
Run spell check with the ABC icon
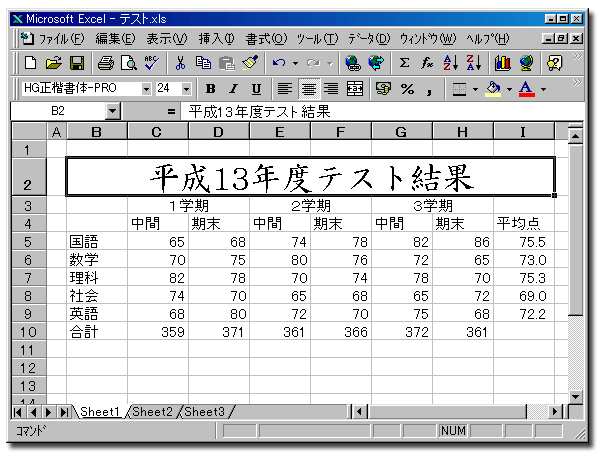coord(152,63)
